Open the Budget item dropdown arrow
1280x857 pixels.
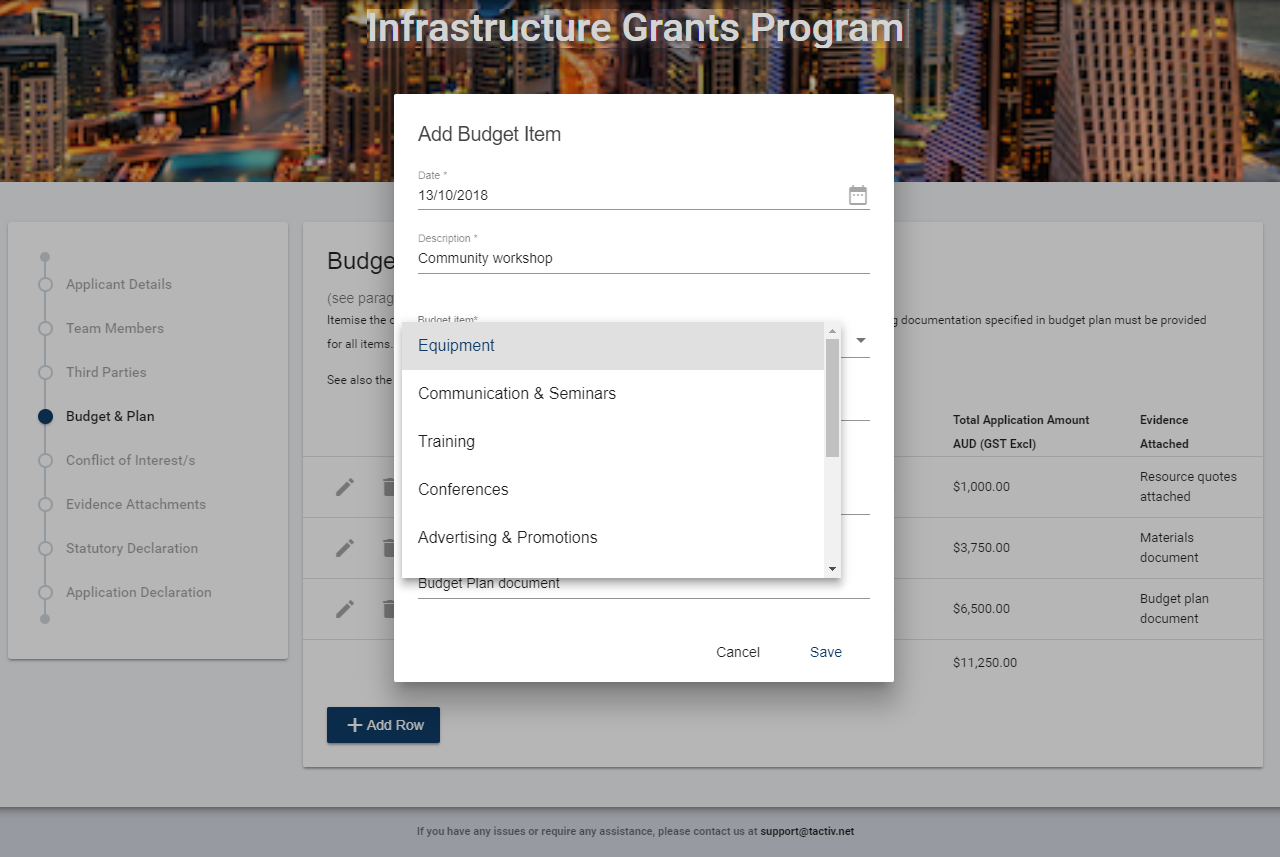click(860, 340)
